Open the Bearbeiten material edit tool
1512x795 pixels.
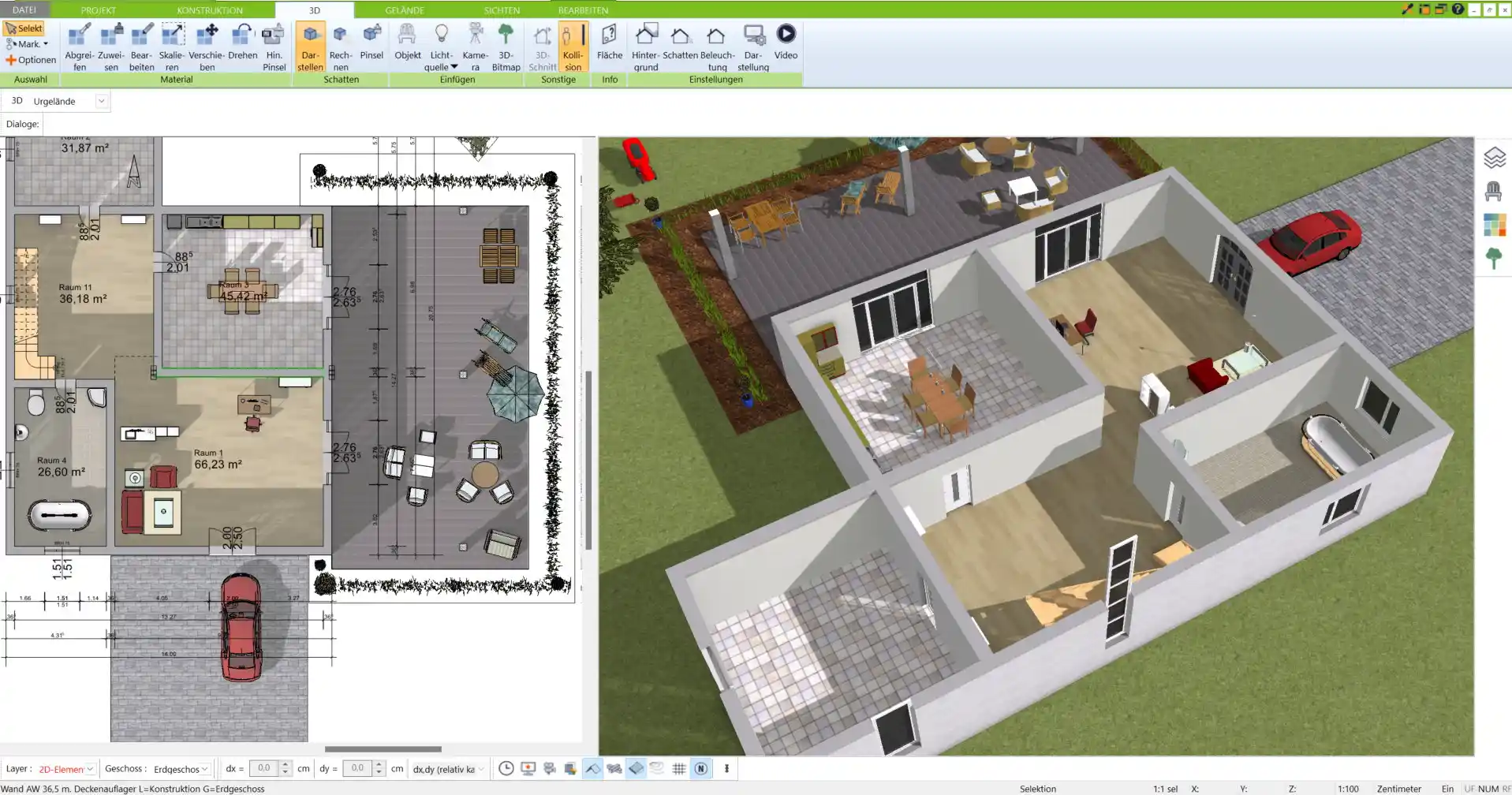pyautogui.click(x=141, y=47)
